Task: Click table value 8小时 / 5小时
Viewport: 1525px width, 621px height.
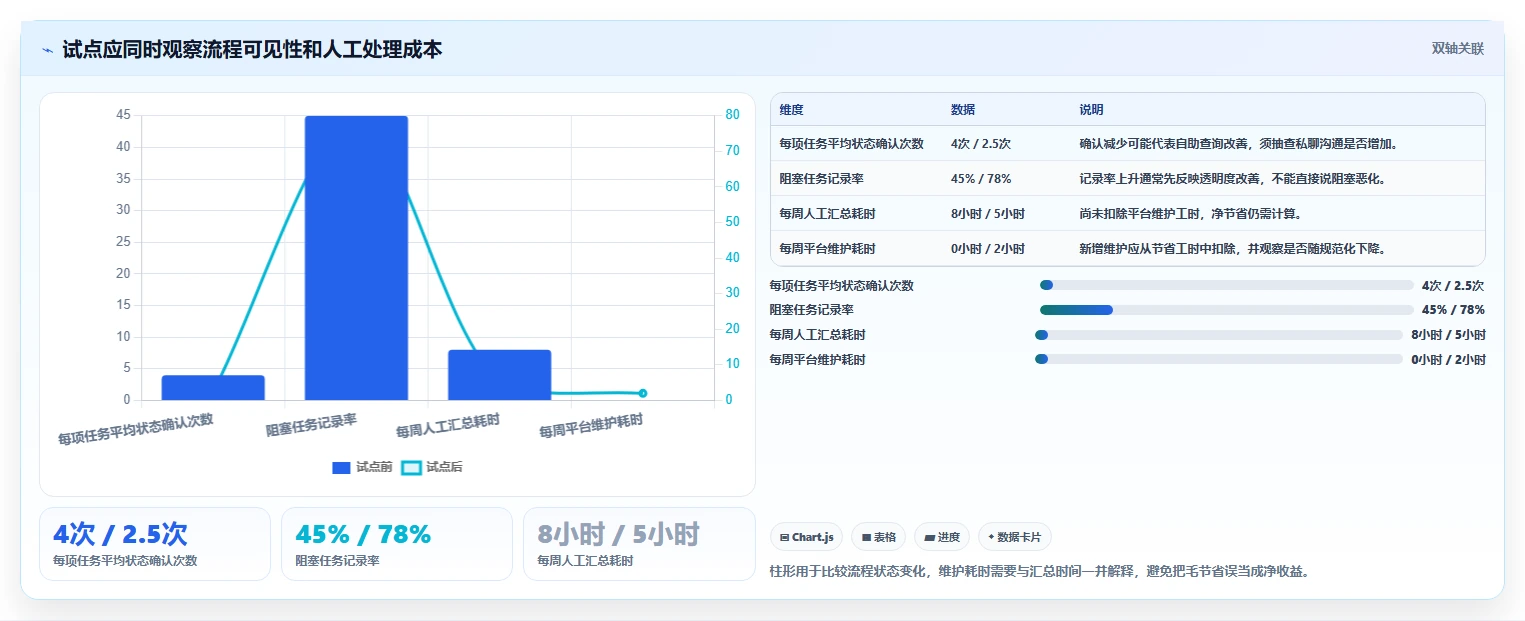Action: [x=988, y=214]
